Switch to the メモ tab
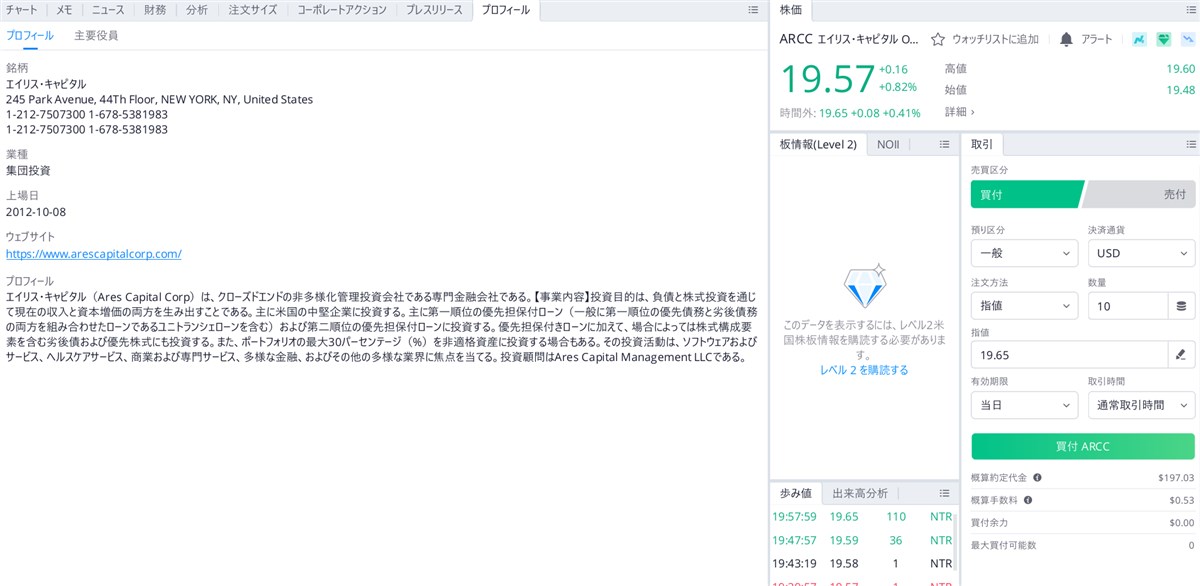1200x586 pixels. pyautogui.click(x=64, y=10)
